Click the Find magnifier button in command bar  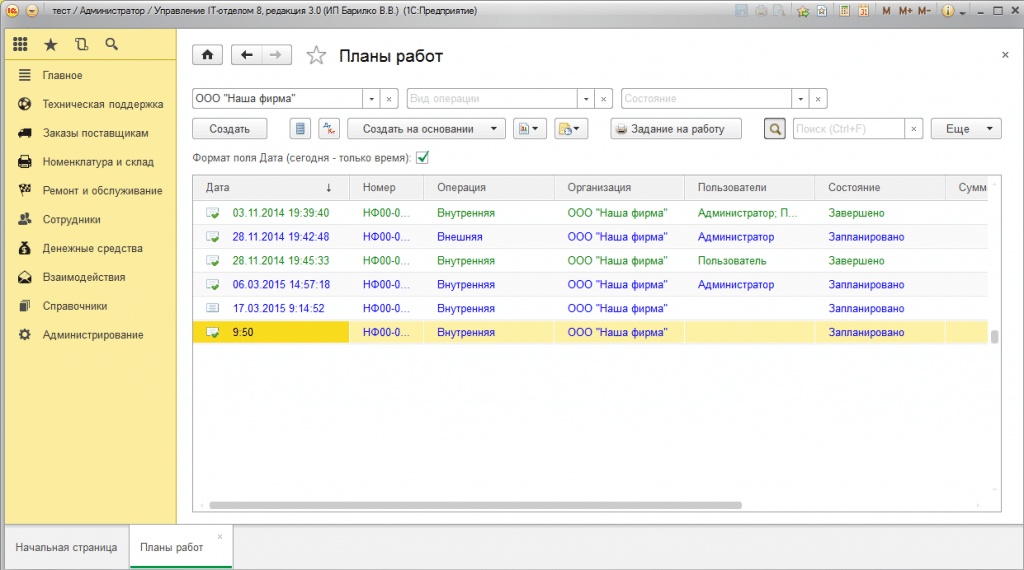775,129
